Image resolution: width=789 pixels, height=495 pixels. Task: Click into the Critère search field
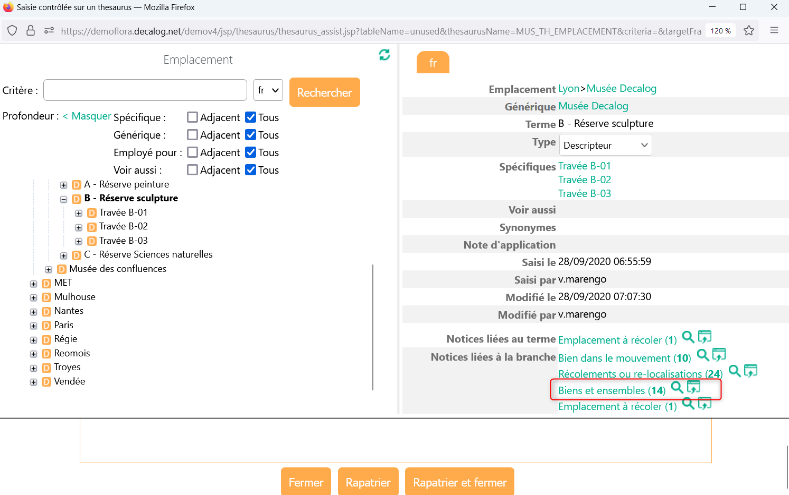pos(145,91)
